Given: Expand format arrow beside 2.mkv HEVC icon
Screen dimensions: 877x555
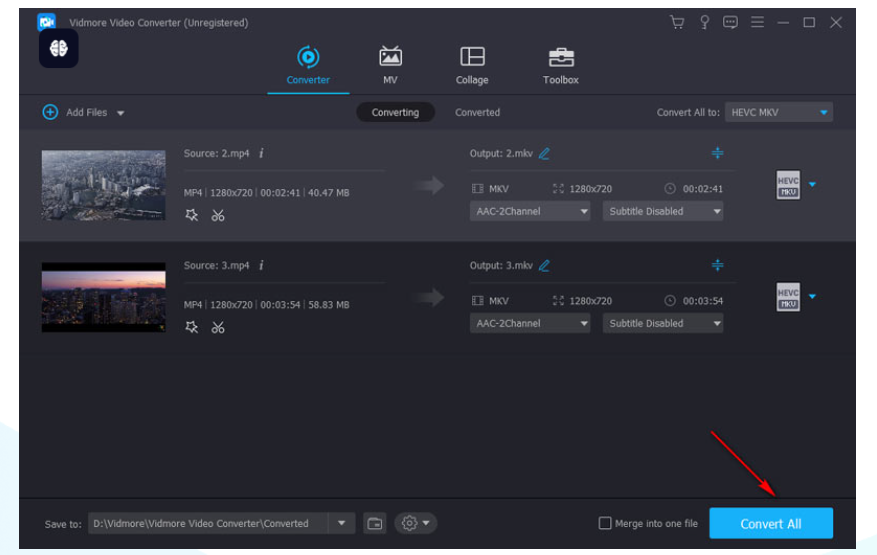Looking at the screenshot, I should coord(812,184).
